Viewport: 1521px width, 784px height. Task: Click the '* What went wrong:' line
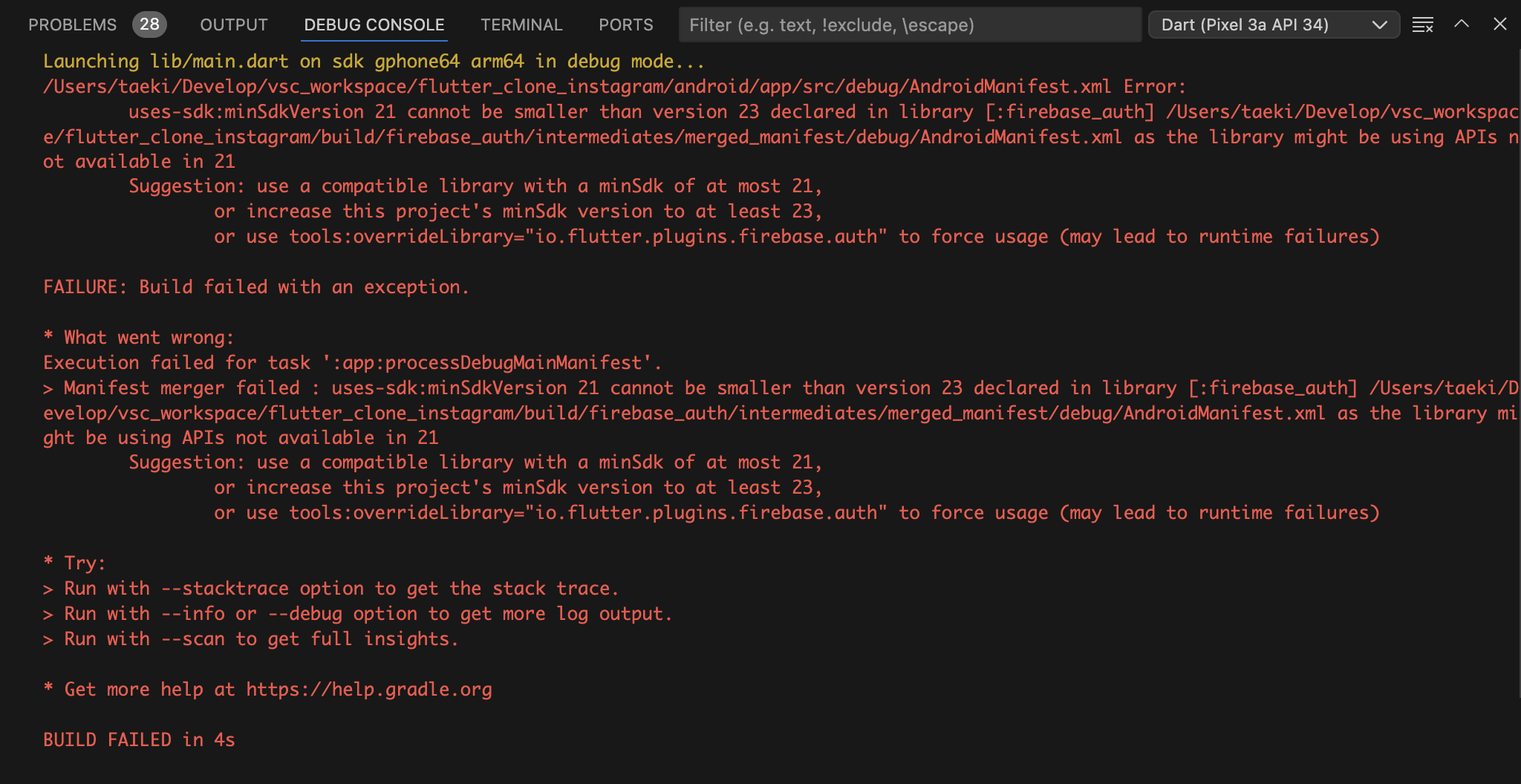tap(139, 338)
